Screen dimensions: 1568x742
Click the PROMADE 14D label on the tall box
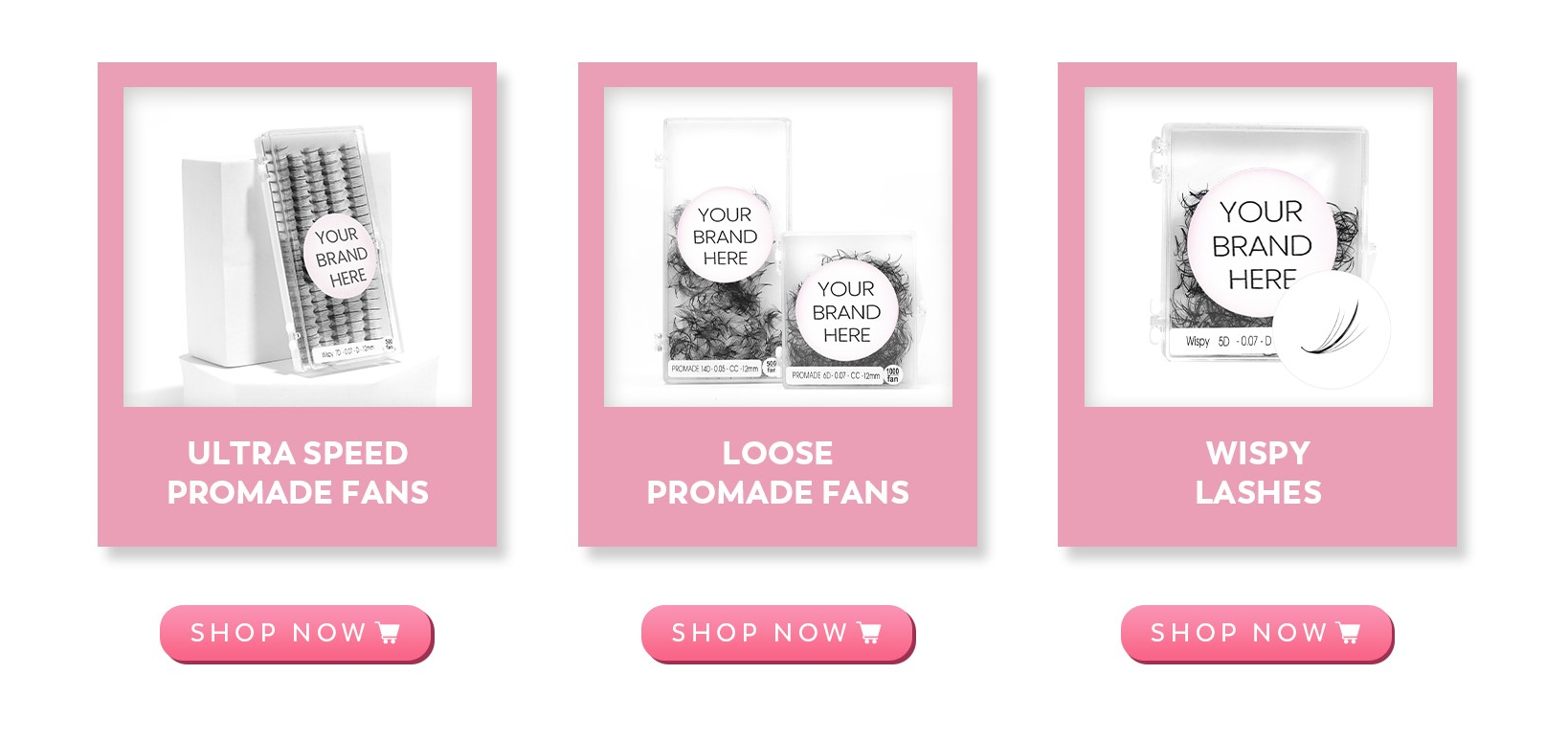(x=714, y=369)
